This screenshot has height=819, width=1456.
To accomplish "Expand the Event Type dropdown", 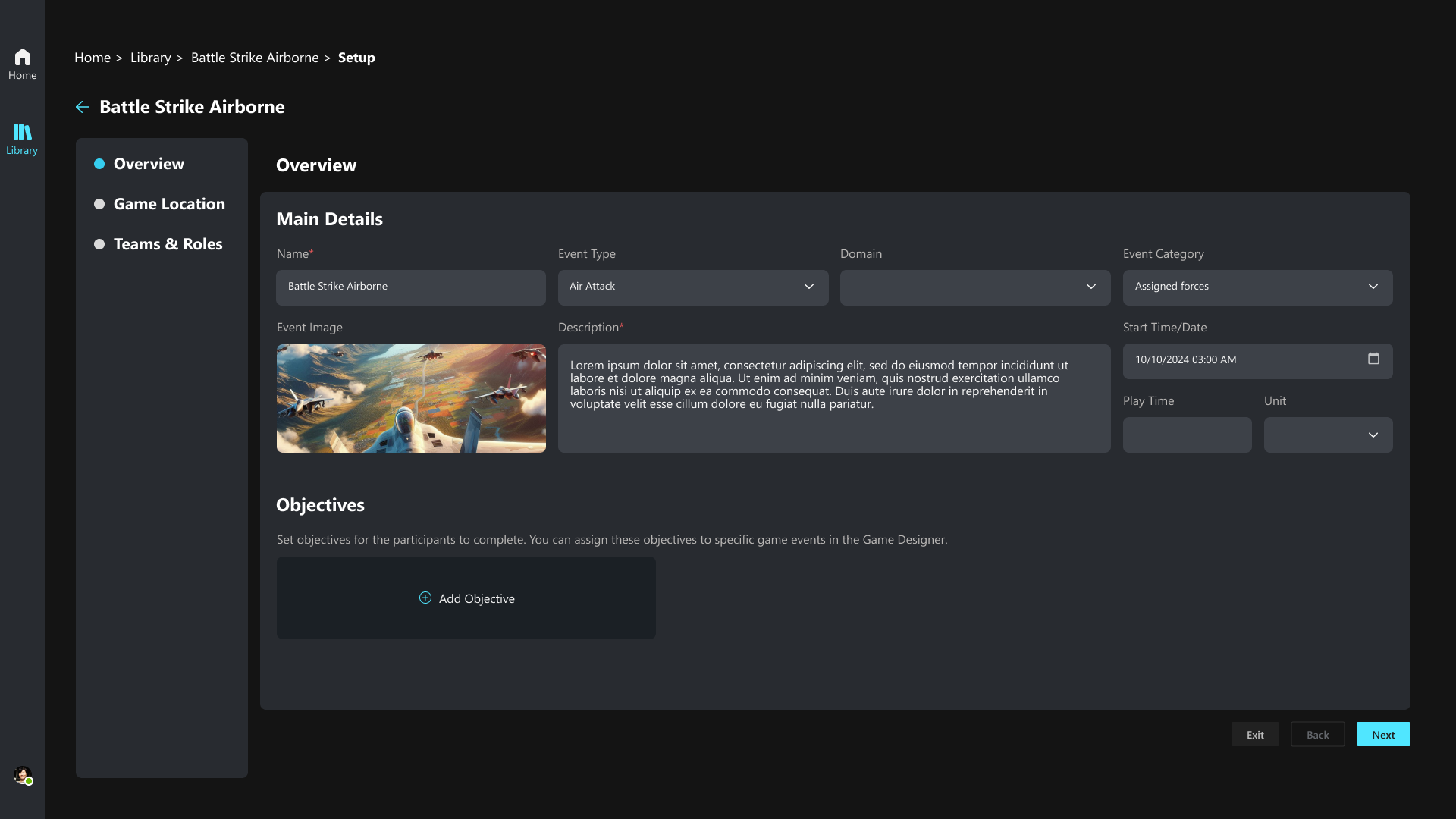I will 692,287.
